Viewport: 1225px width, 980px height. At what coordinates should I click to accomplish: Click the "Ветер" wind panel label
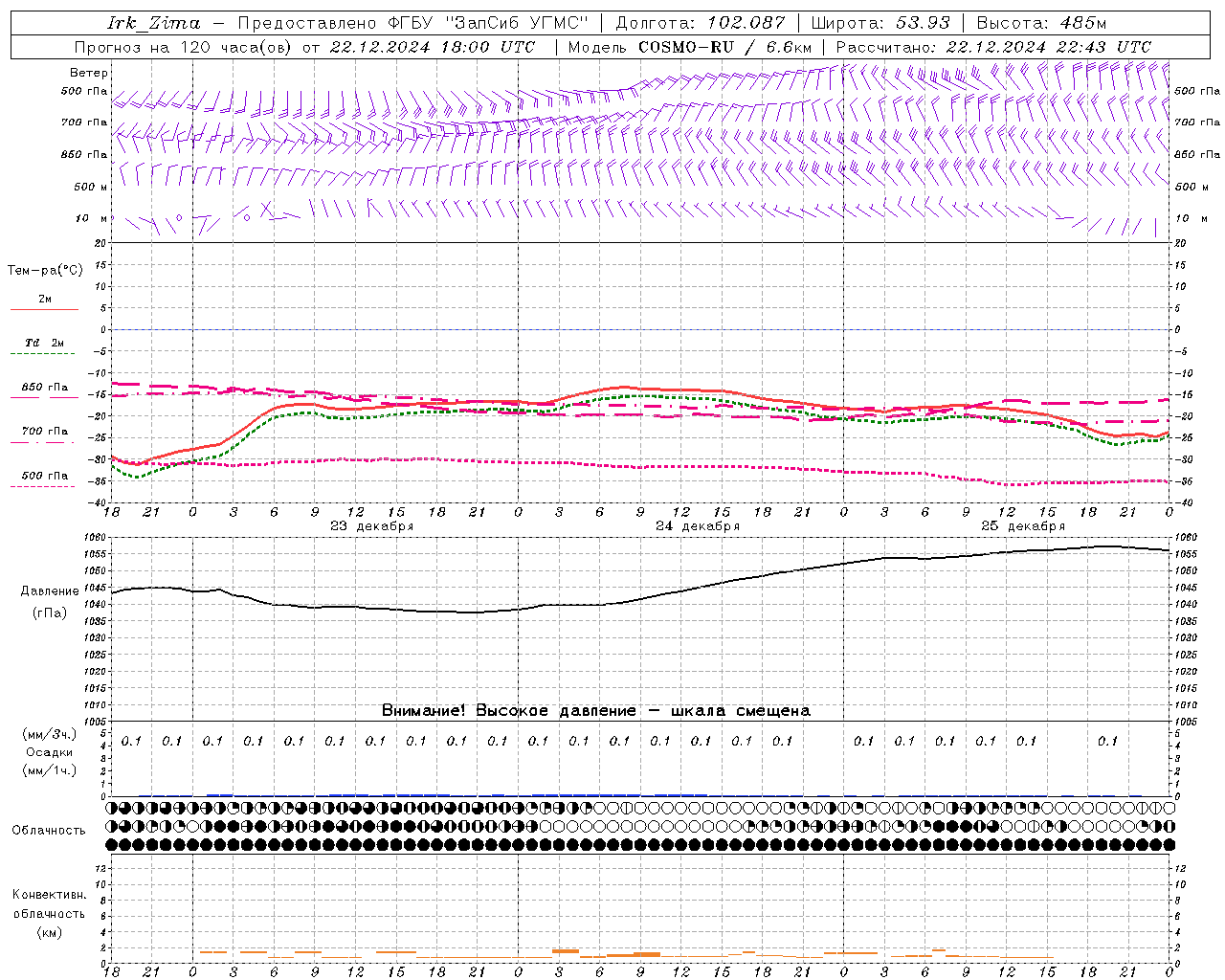click(89, 73)
